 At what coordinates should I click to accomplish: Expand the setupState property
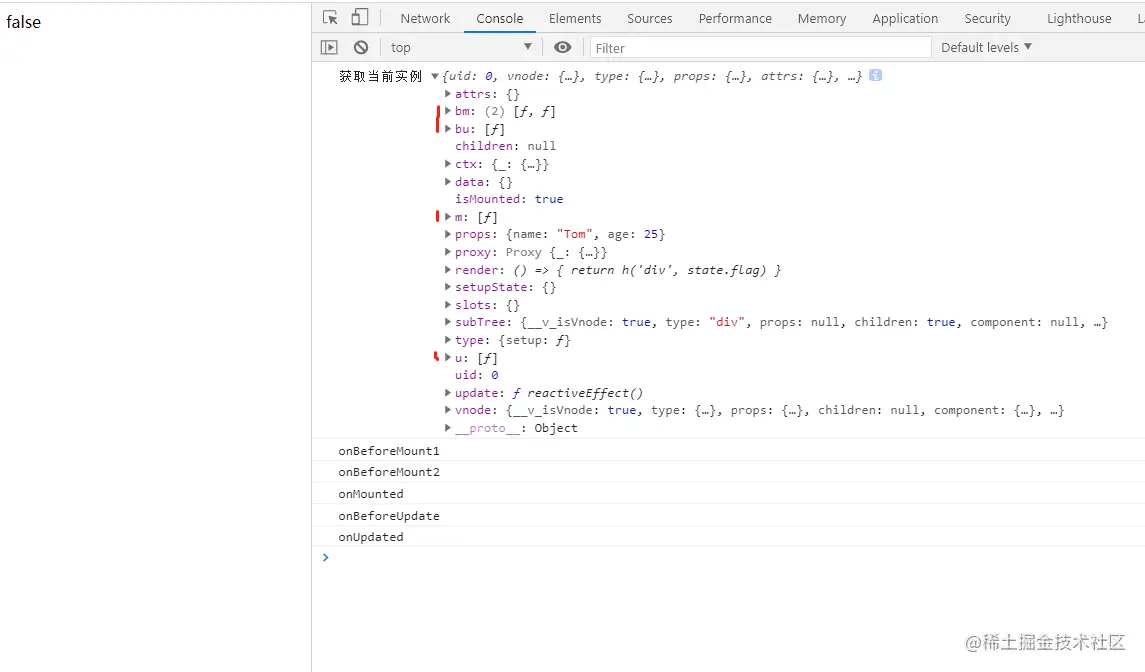448,287
